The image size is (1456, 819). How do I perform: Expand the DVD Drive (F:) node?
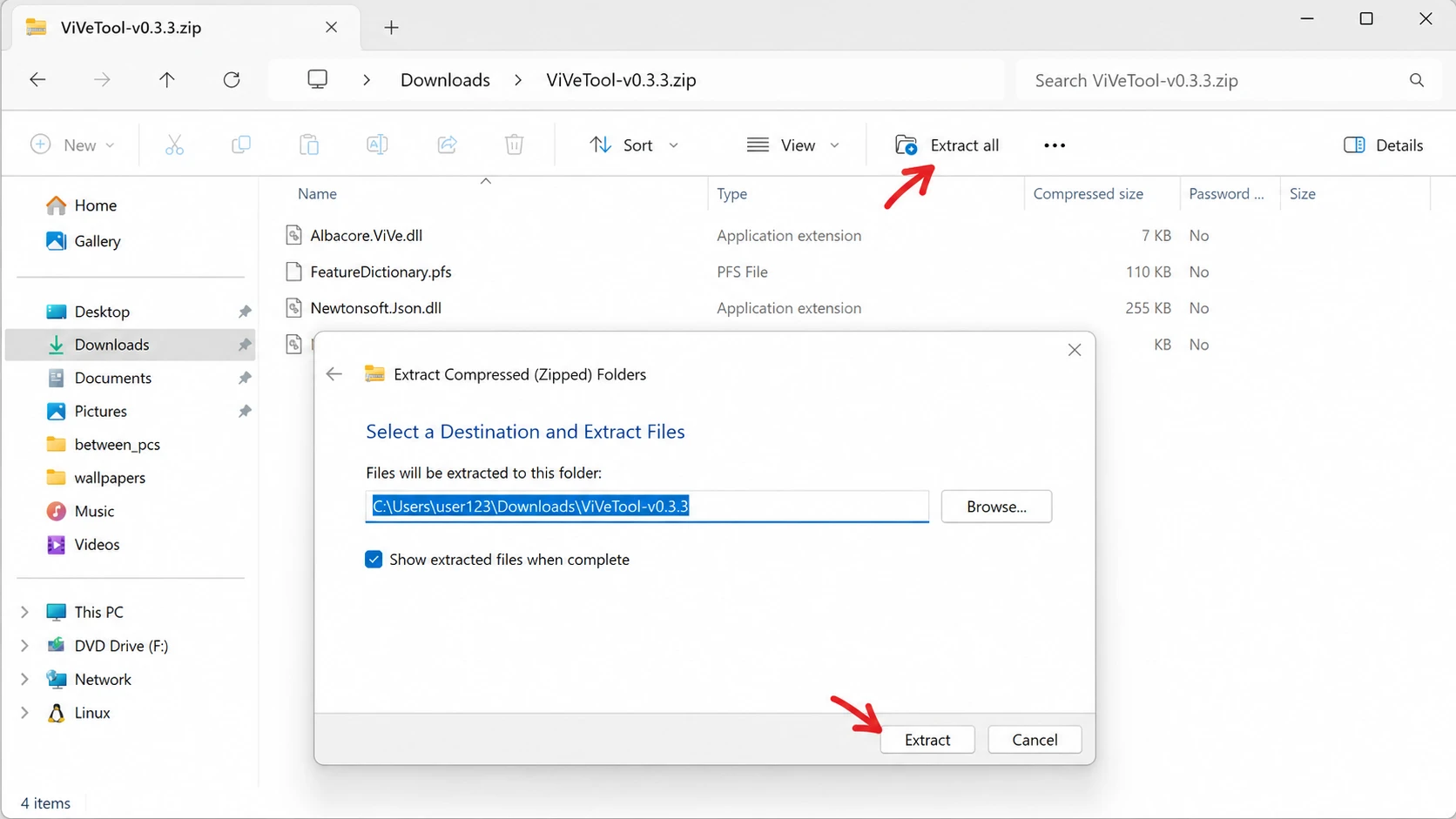(x=24, y=646)
